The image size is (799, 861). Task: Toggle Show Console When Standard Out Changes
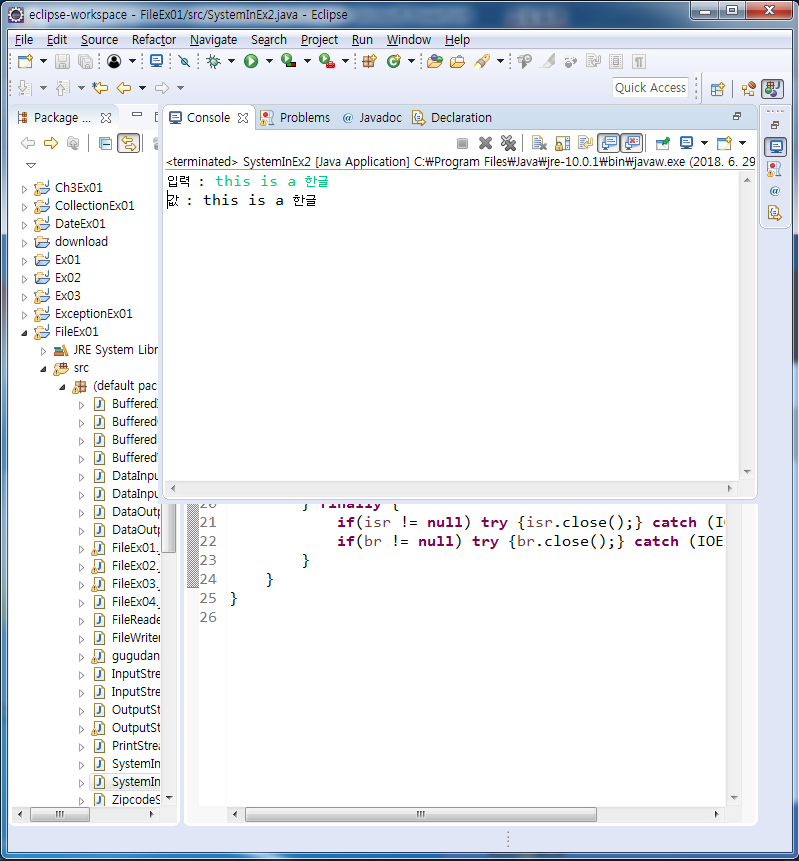tap(608, 143)
